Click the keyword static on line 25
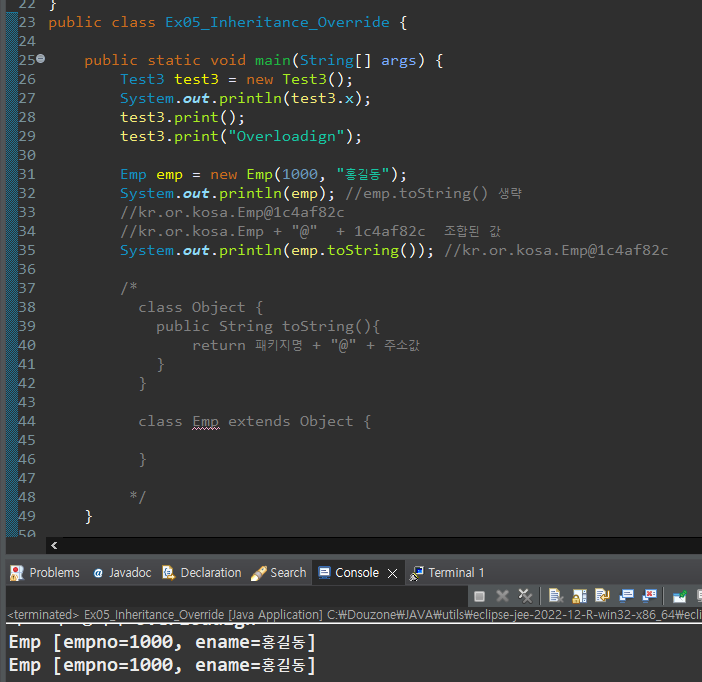The width and height of the screenshot is (702, 682). click(174, 60)
